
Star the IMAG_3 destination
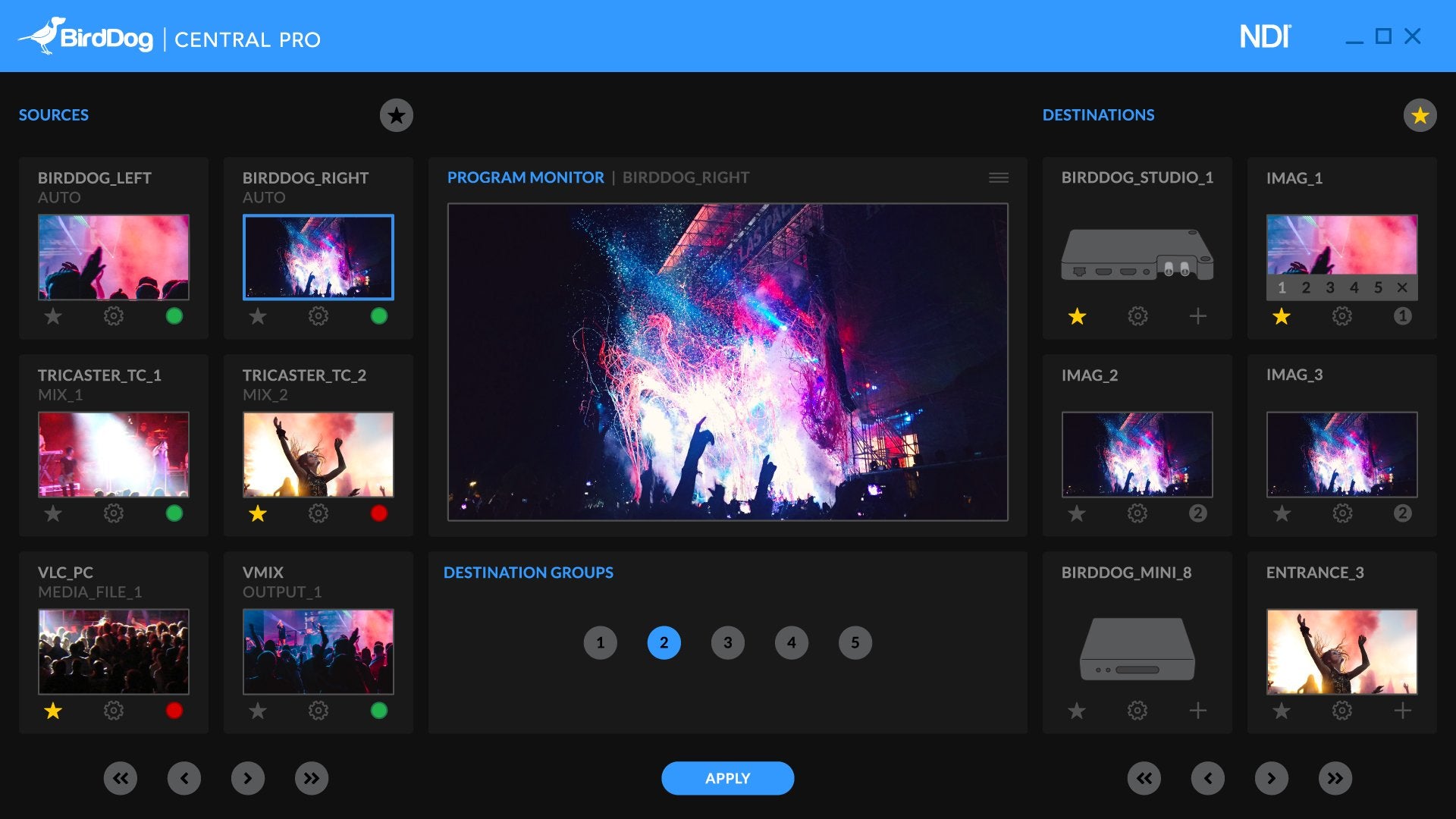[x=1282, y=513]
